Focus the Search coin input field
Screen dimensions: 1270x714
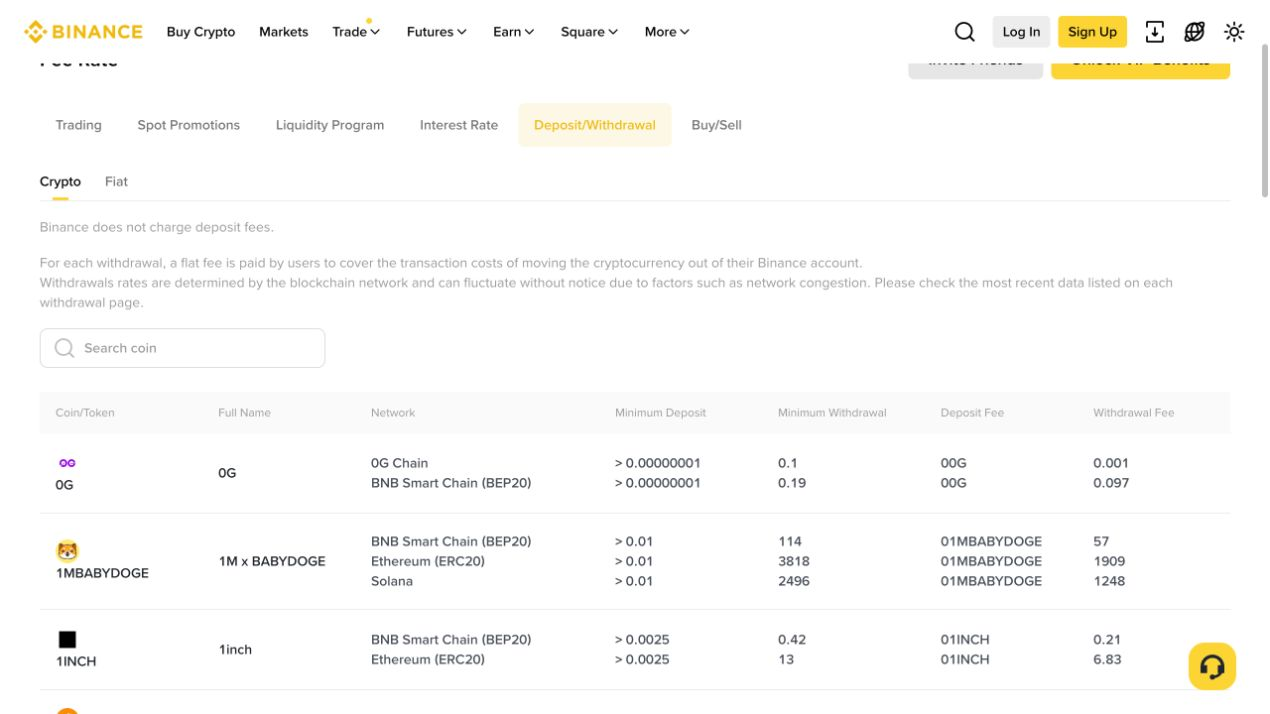182,348
